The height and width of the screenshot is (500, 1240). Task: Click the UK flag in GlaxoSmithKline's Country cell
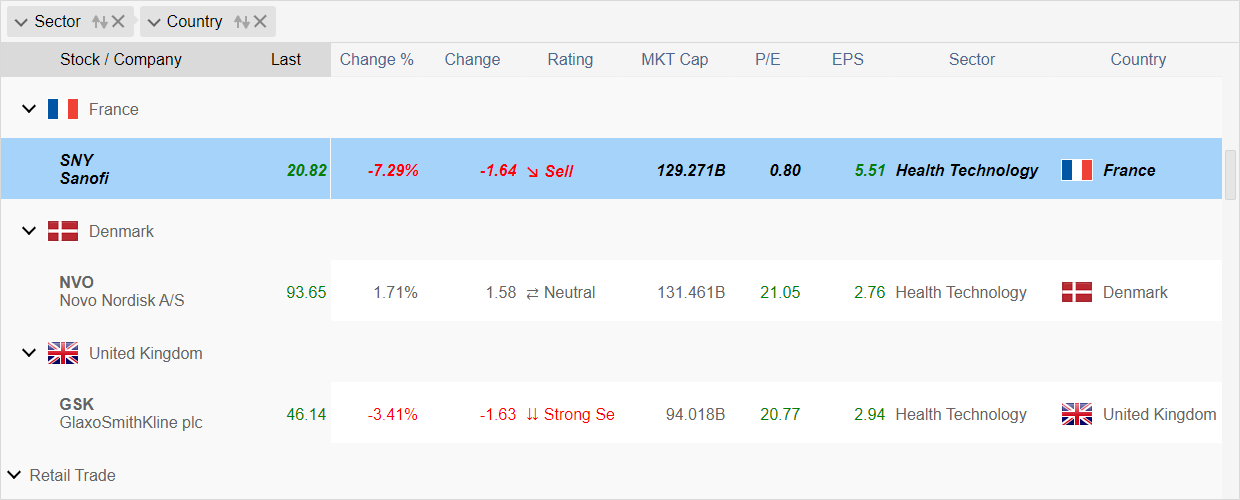tap(1077, 414)
